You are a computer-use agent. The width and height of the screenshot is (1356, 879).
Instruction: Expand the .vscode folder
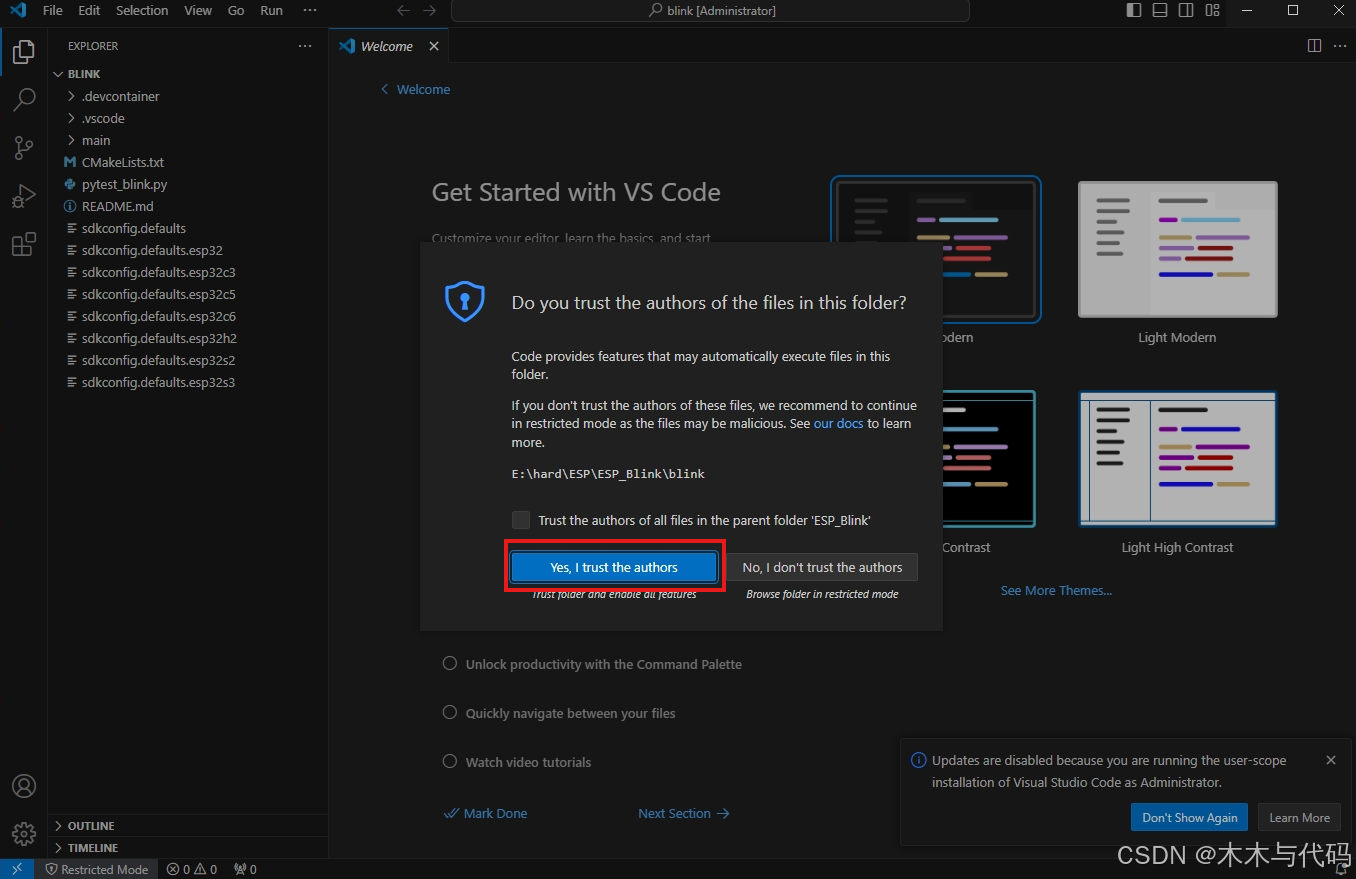(x=188, y=118)
